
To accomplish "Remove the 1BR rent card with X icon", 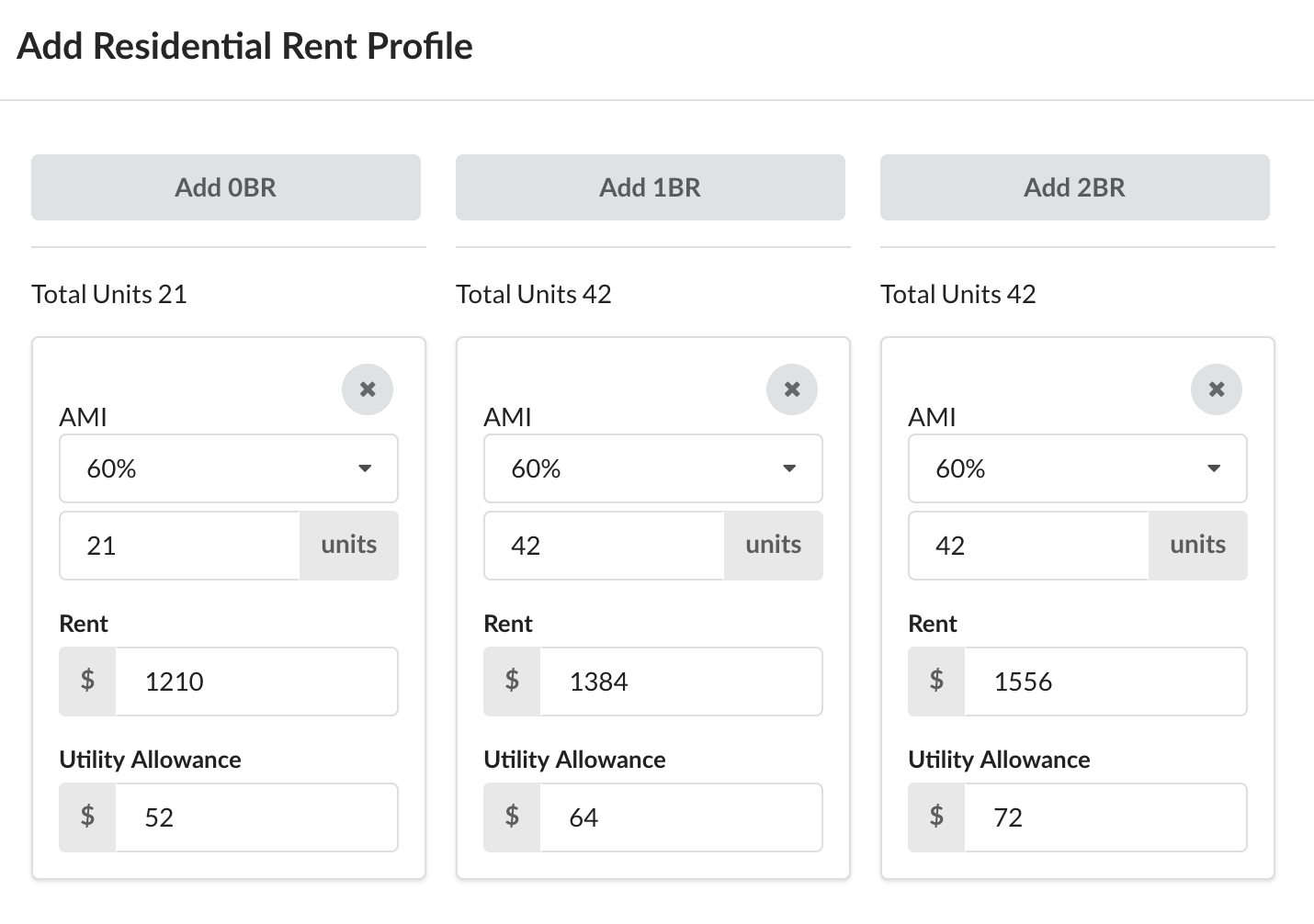I will (x=792, y=389).
